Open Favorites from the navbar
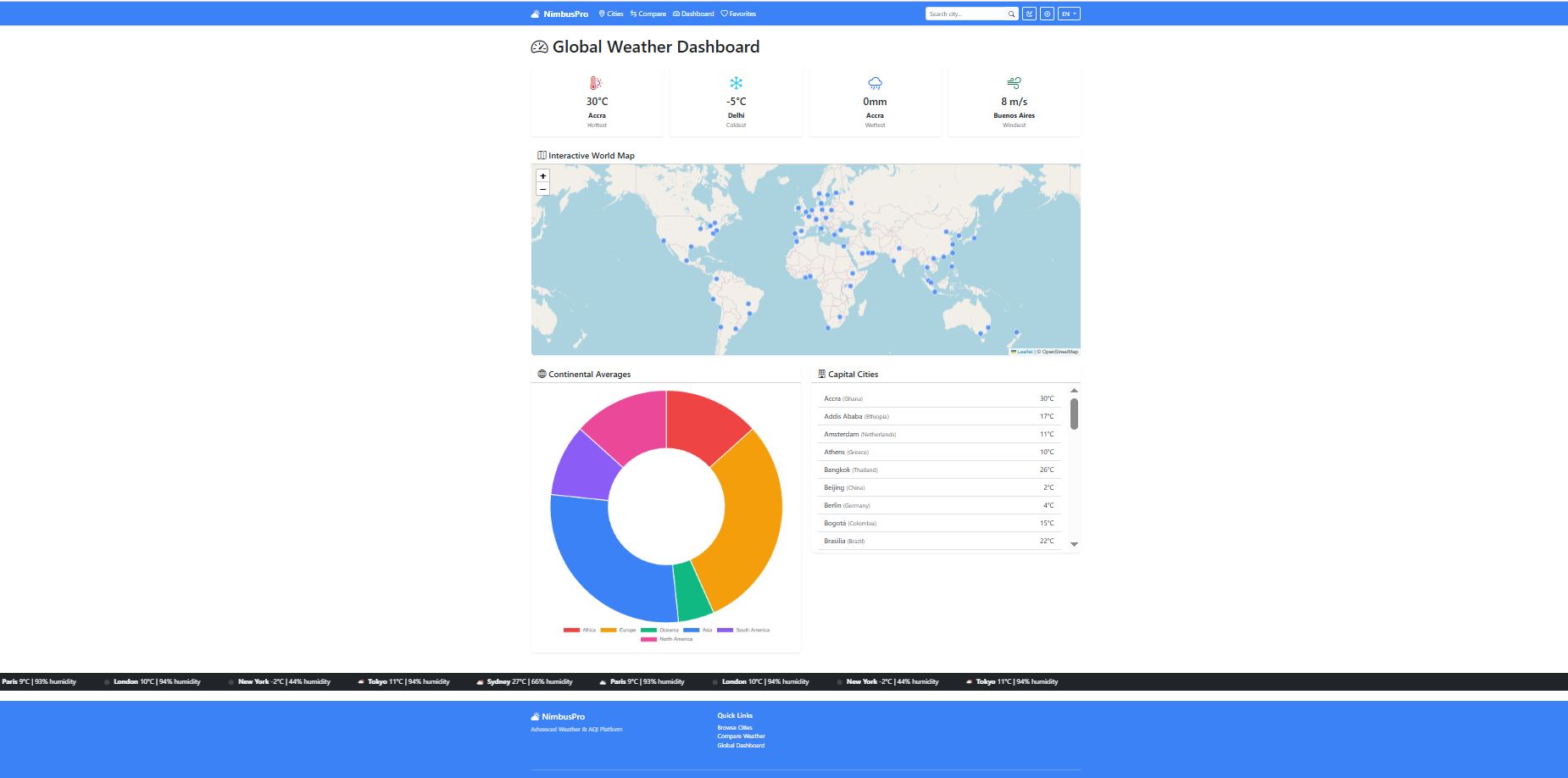The image size is (1568, 778). point(738,14)
